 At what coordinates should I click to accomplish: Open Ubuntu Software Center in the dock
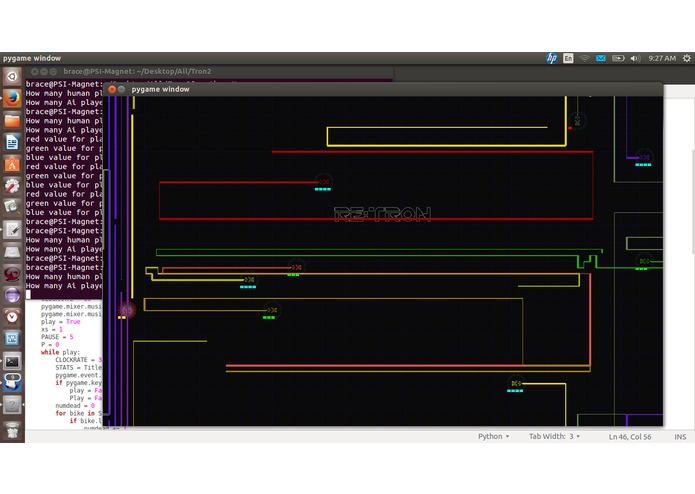coord(12,164)
